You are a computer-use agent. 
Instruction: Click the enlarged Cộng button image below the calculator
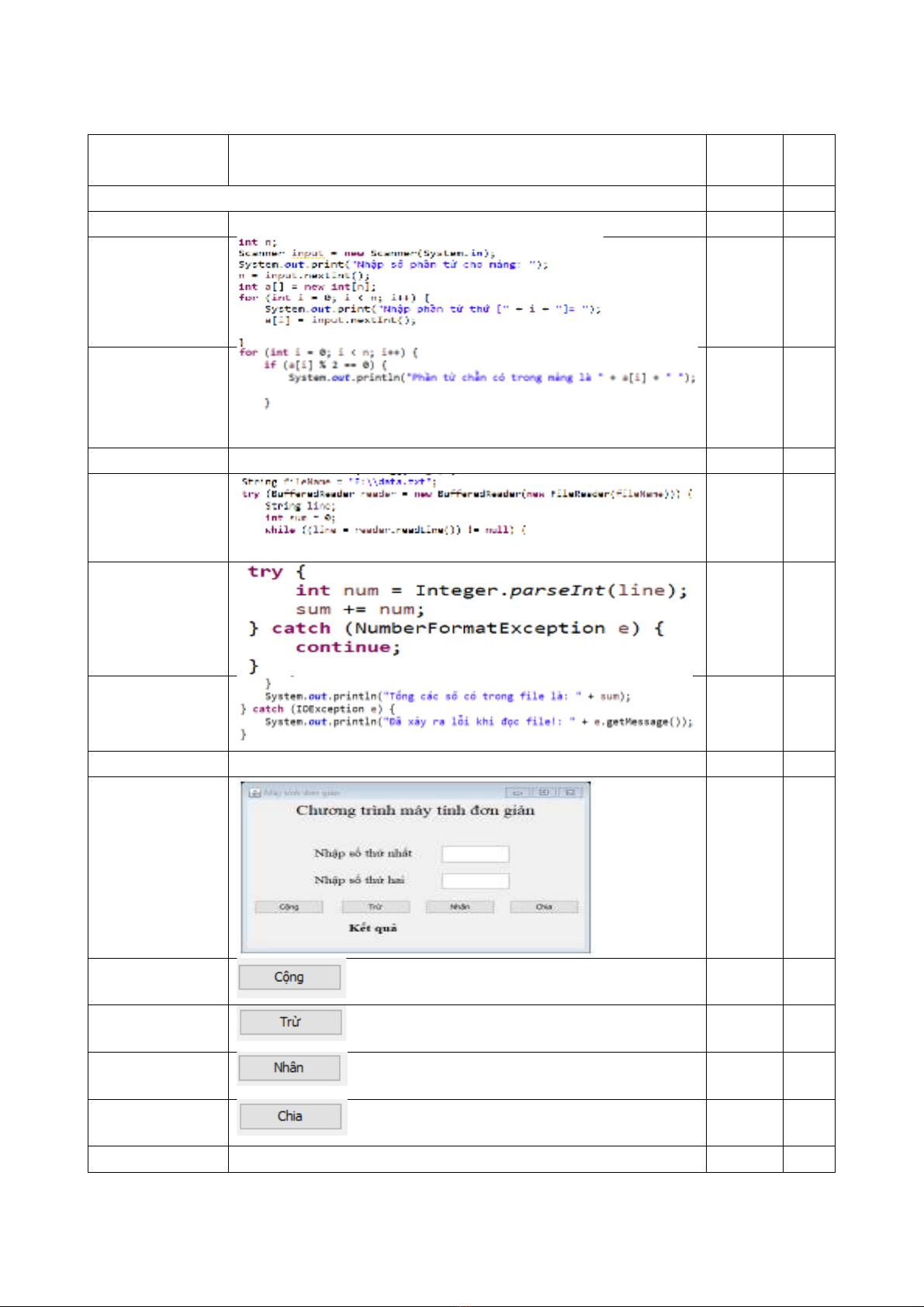pyautogui.click(x=289, y=977)
